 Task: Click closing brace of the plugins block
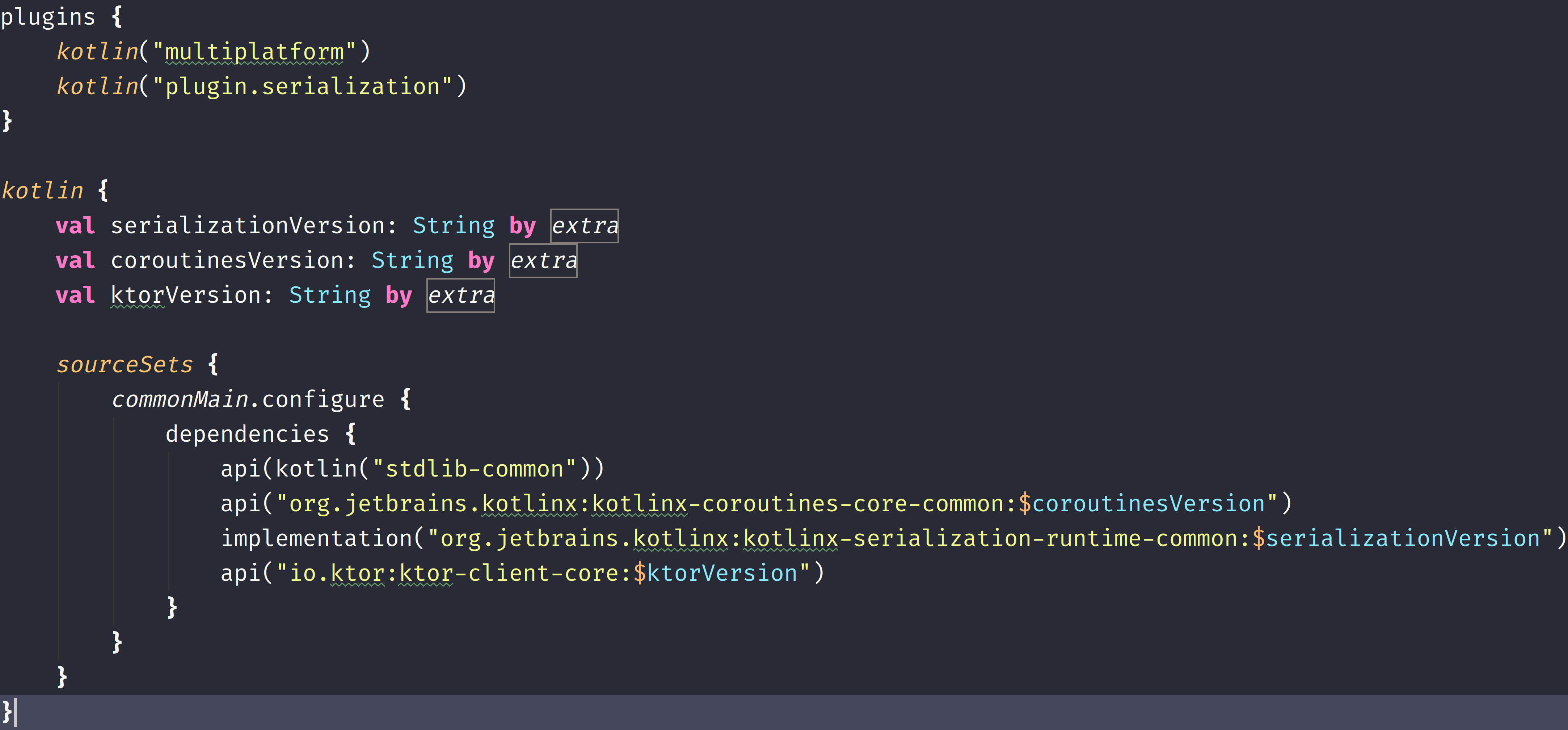pos(7,121)
